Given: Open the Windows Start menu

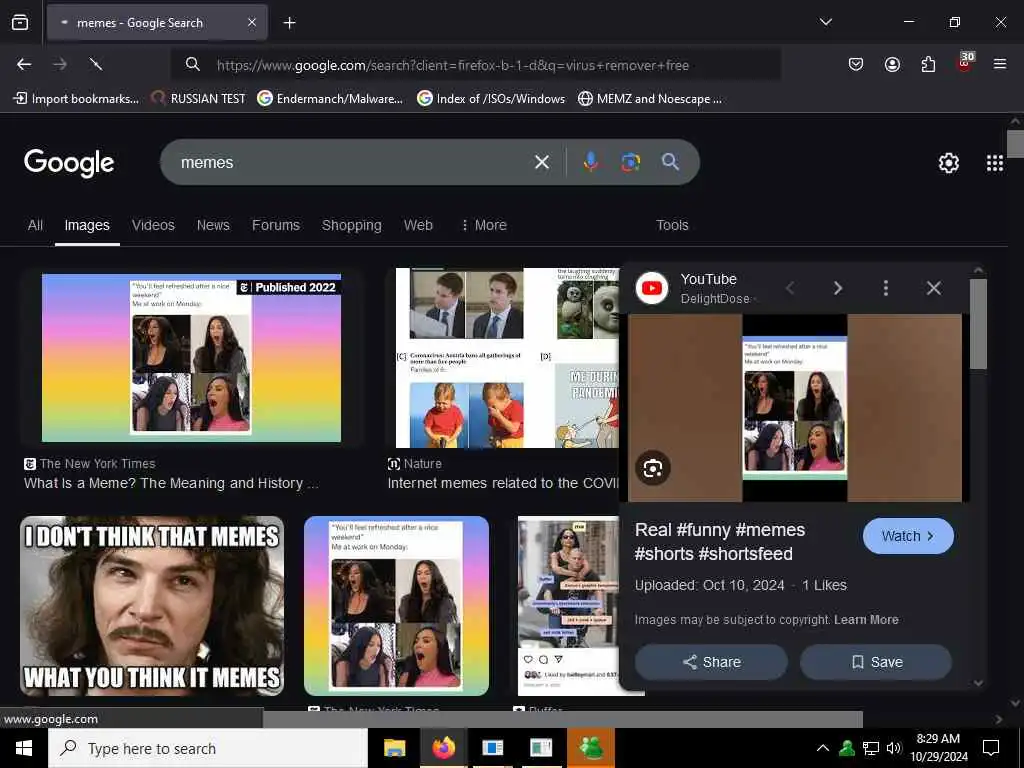Looking at the screenshot, I should pyautogui.click(x=24, y=748).
